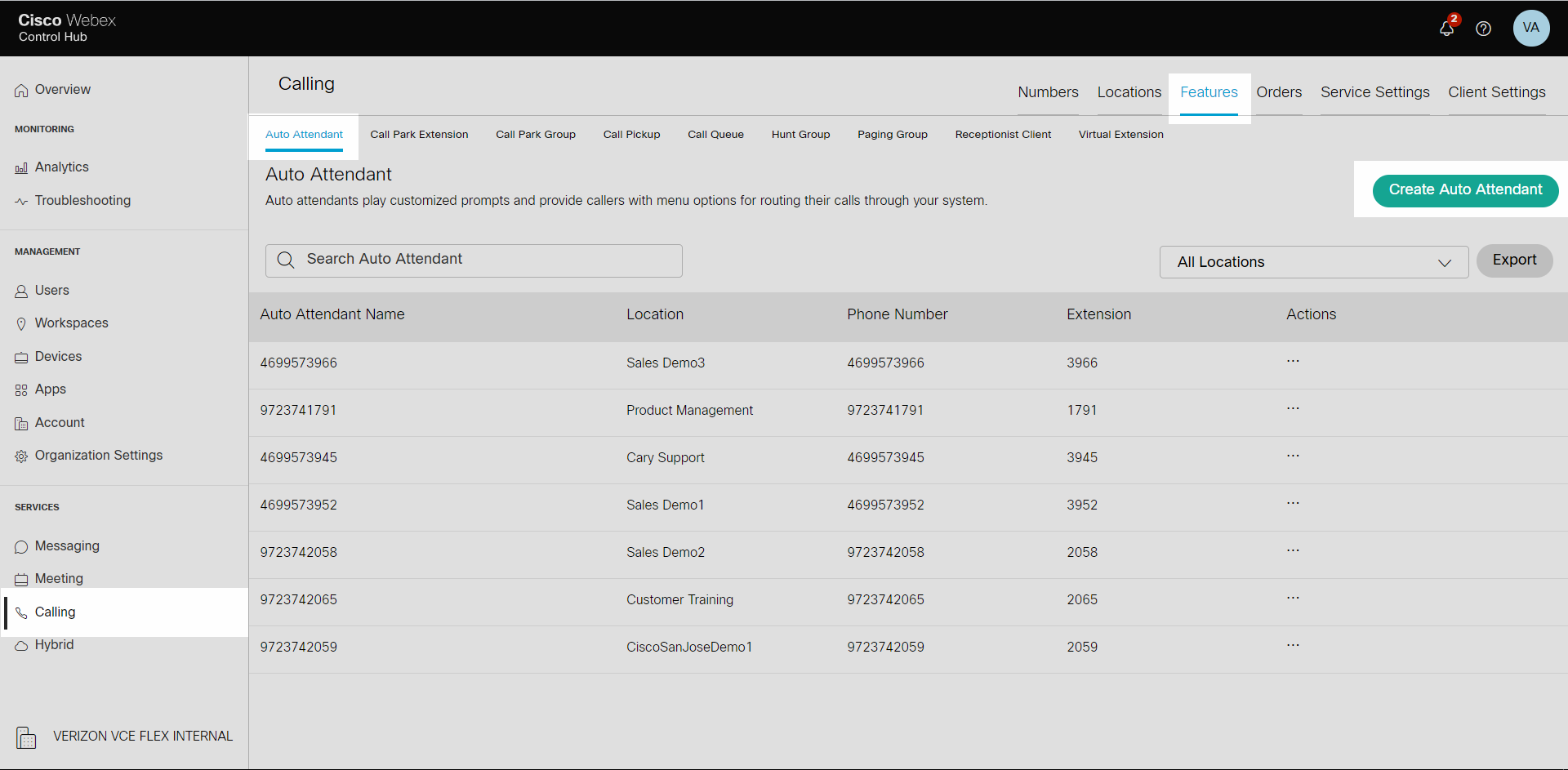Switch to the Call Queue tab

point(715,135)
